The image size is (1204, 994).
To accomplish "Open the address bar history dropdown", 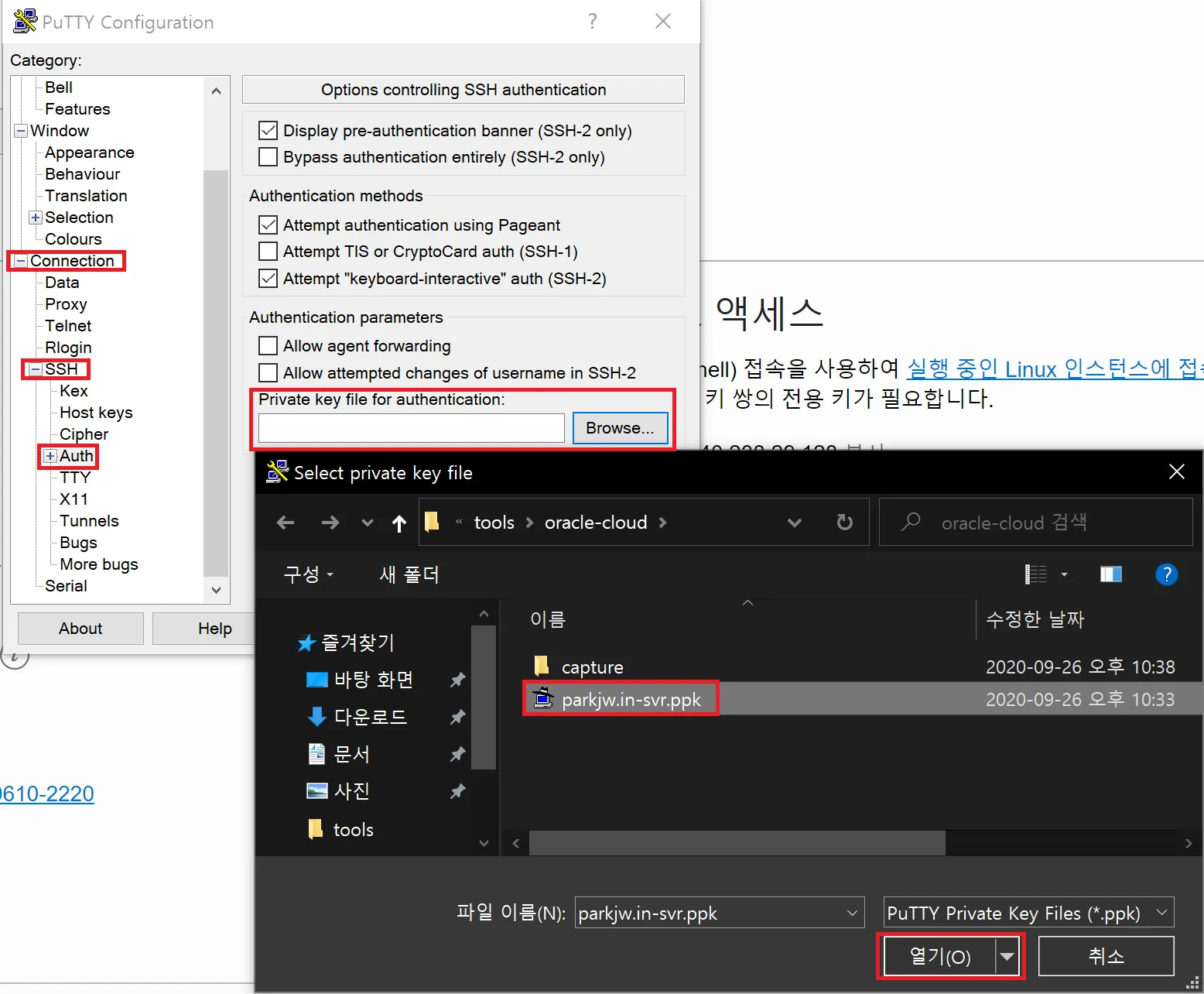I will [x=795, y=523].
